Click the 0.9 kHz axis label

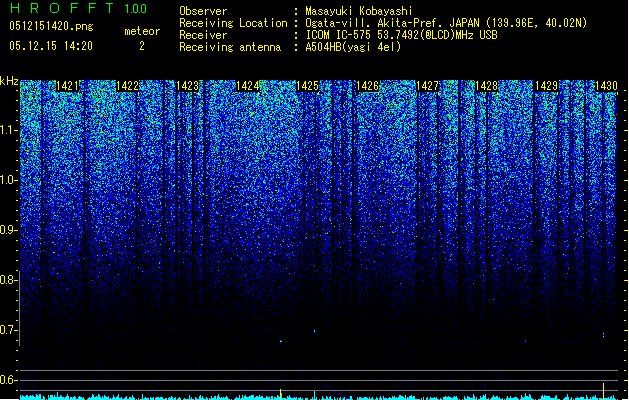[9, 229]
